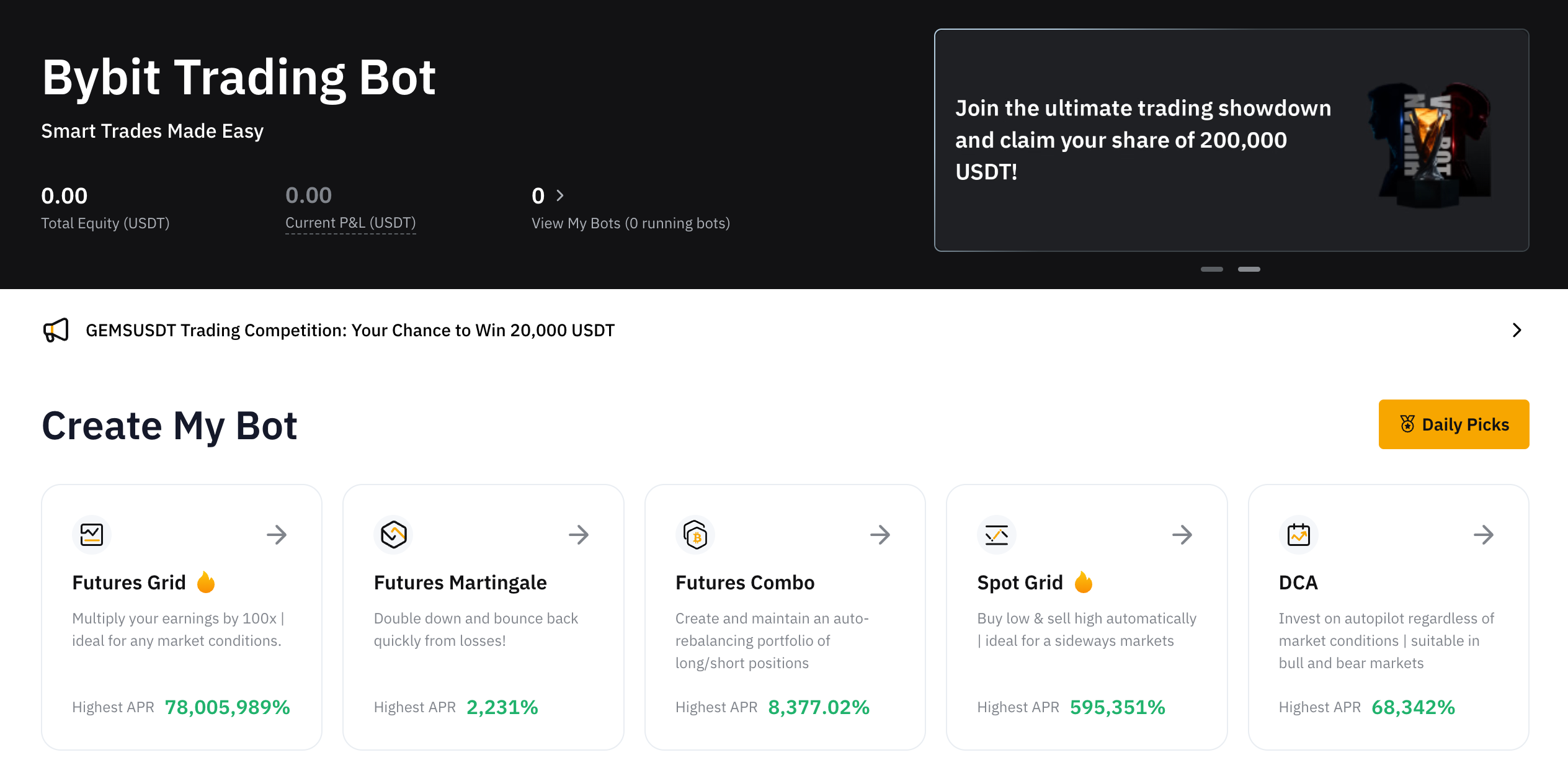Screen dimensions: 1568x773
Task: Click the Futures Grid chart icon
Action: click(92, 535)
